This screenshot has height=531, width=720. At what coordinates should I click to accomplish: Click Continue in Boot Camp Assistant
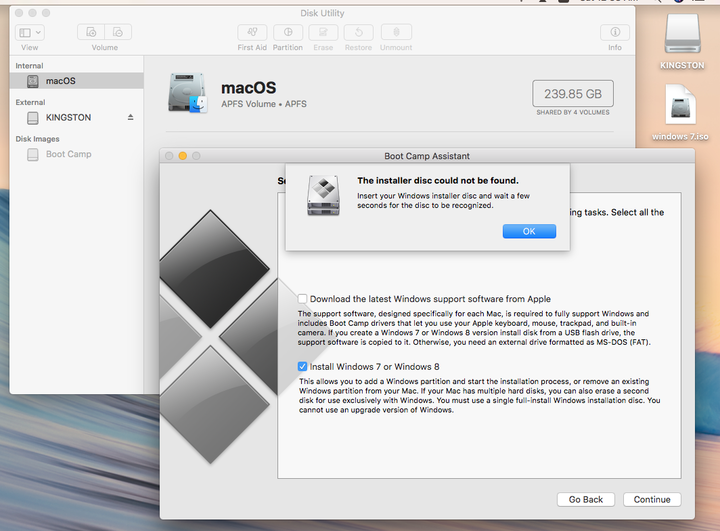[x=652, y=499]
